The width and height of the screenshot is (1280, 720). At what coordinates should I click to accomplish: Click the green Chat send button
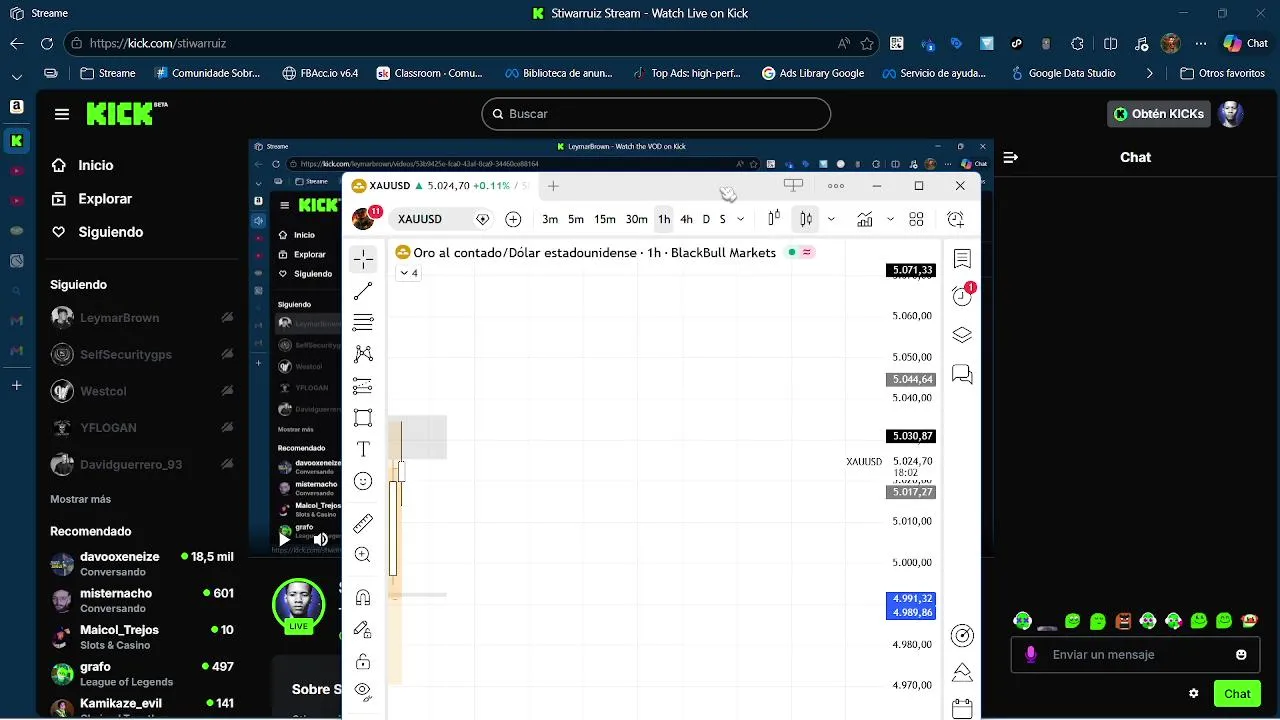click(x=1237, y=693)
